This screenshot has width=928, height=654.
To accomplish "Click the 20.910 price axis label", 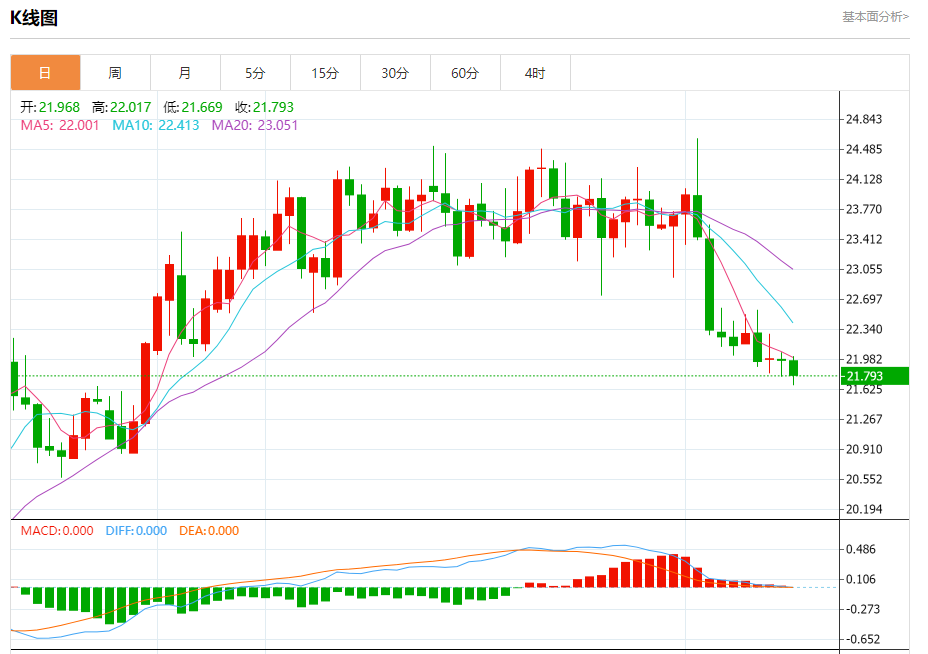I will [863, 449].
